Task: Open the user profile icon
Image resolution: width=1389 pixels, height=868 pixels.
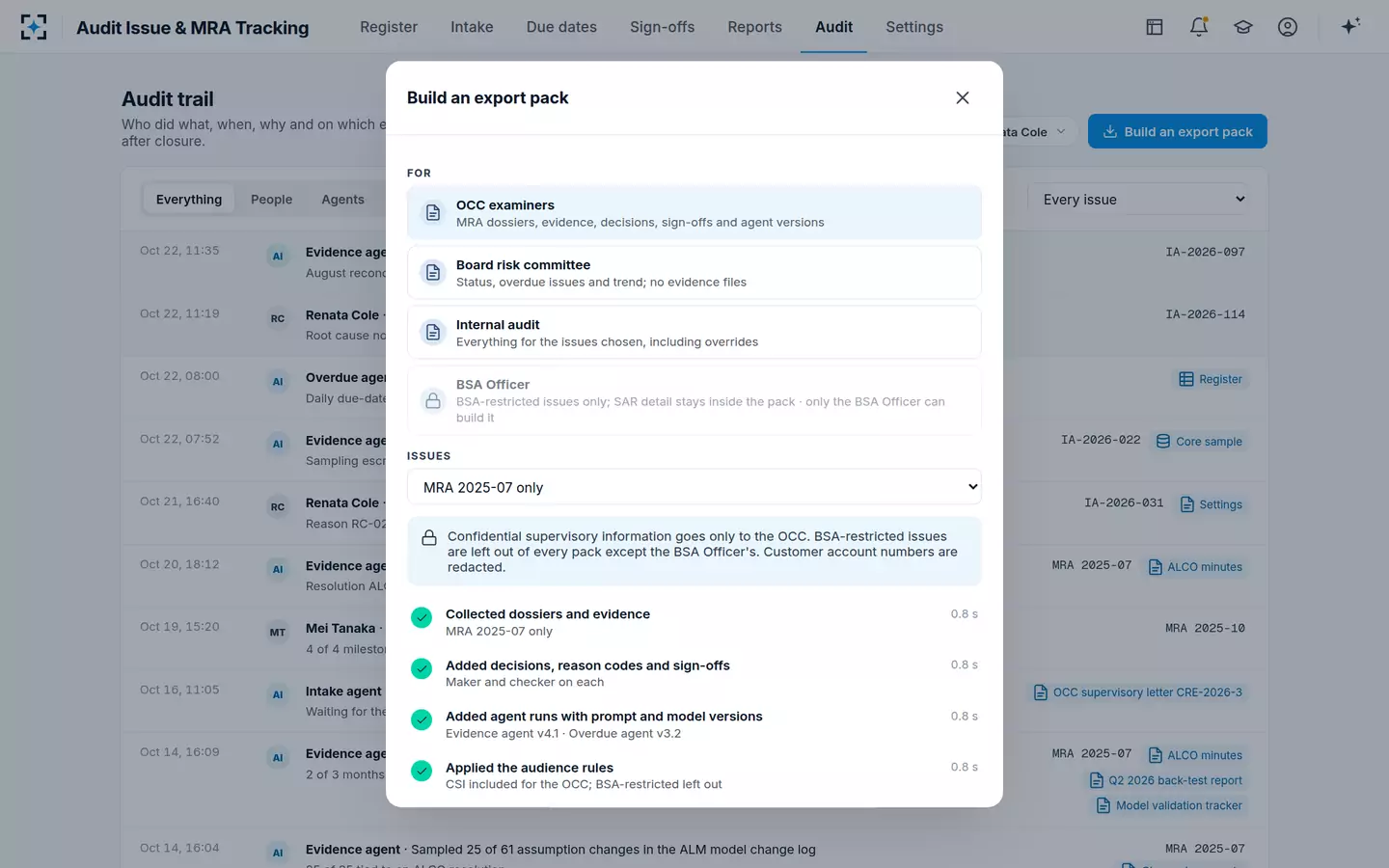Action: click(x=1288, y=27)
